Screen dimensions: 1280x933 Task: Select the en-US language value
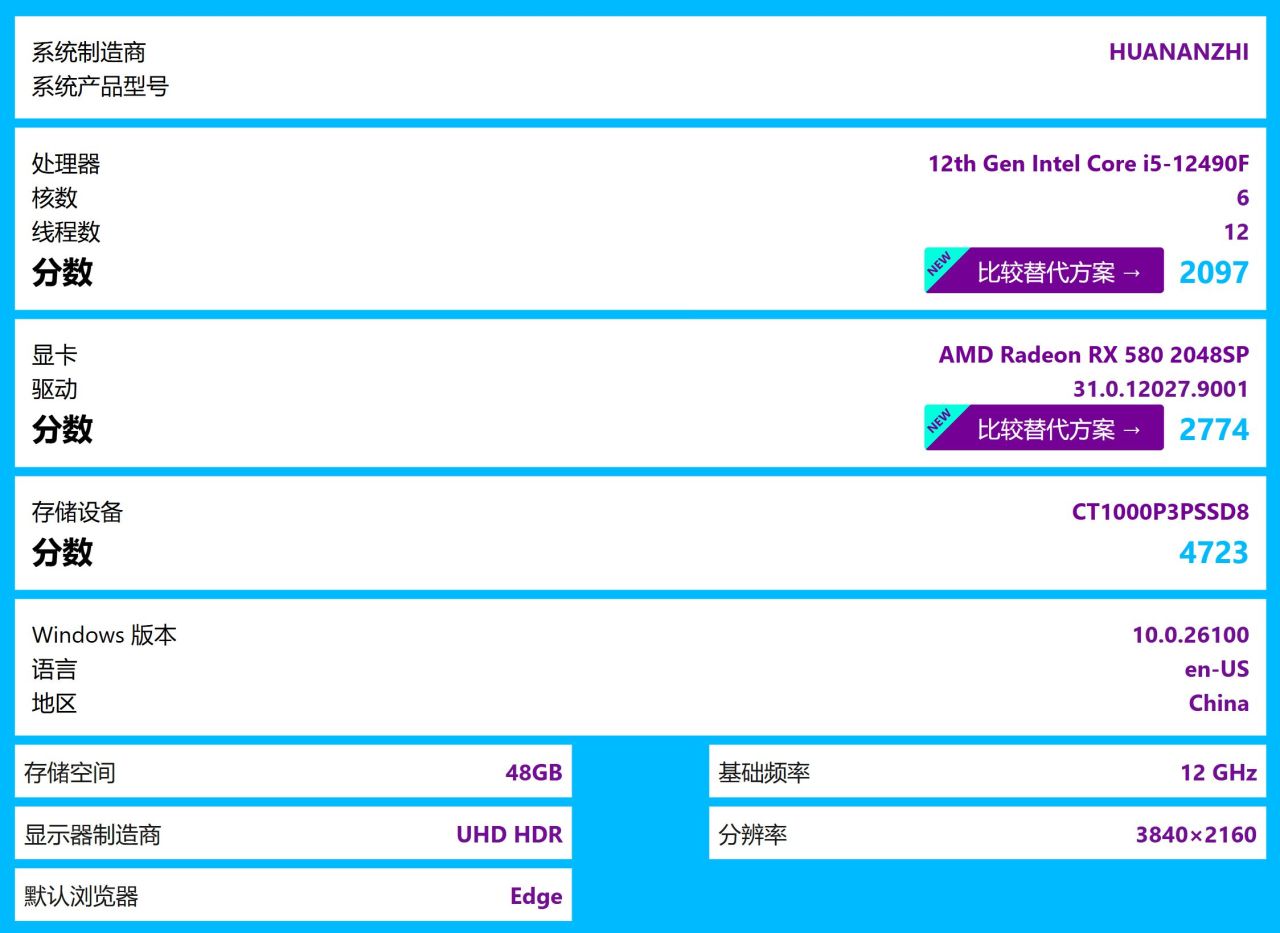tap(1217, 669)
